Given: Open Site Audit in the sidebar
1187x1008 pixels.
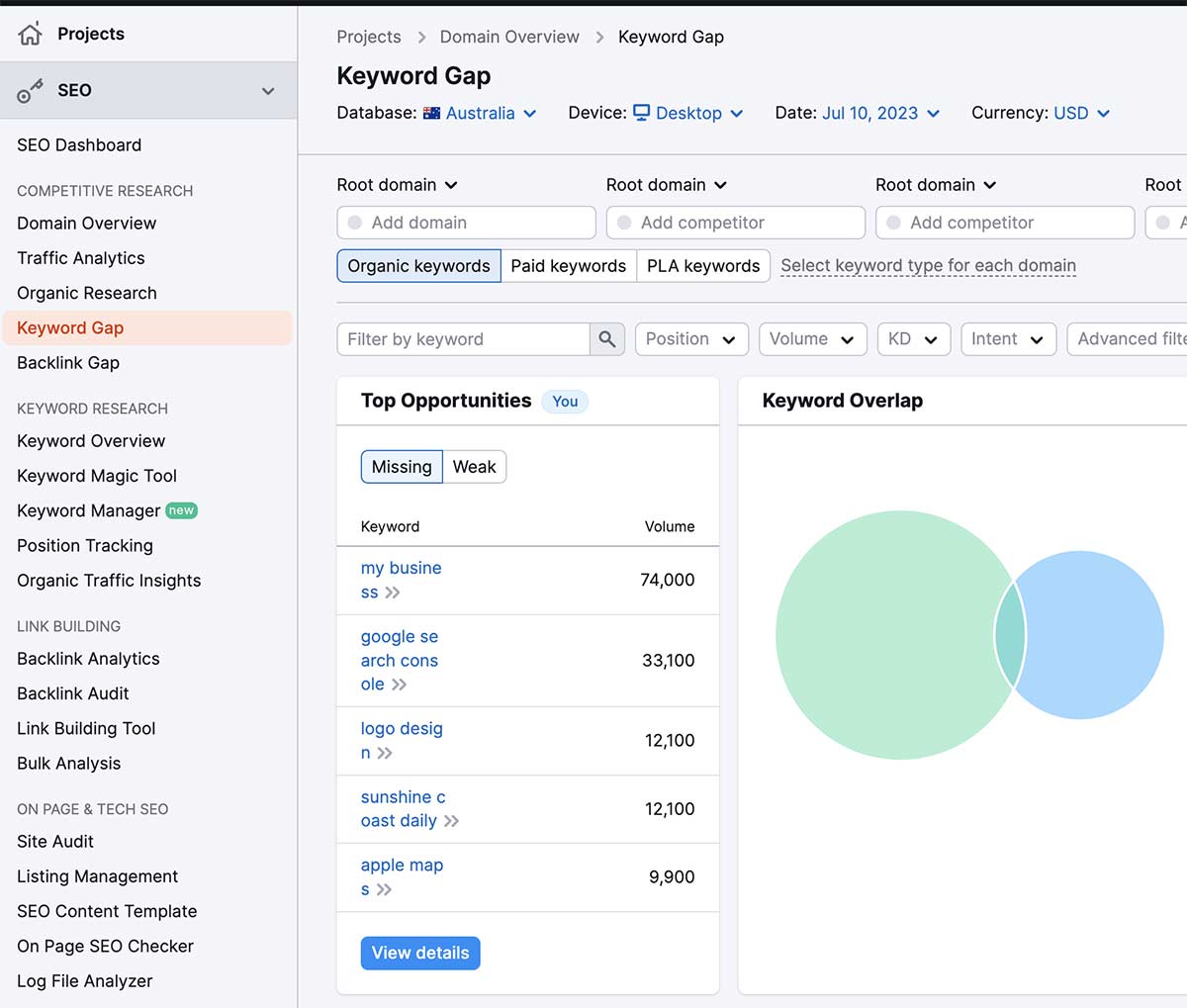Looking at the screenshot, I should coord(55,842).
